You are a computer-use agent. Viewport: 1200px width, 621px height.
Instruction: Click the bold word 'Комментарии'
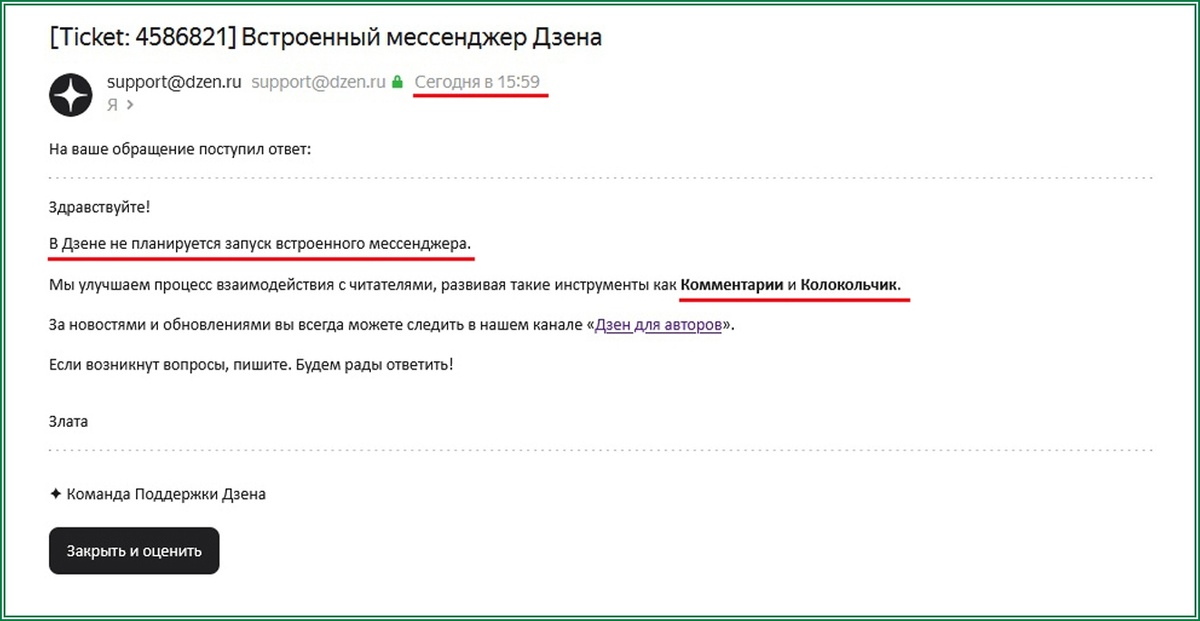pyautogui.click(x=733, y=282)
